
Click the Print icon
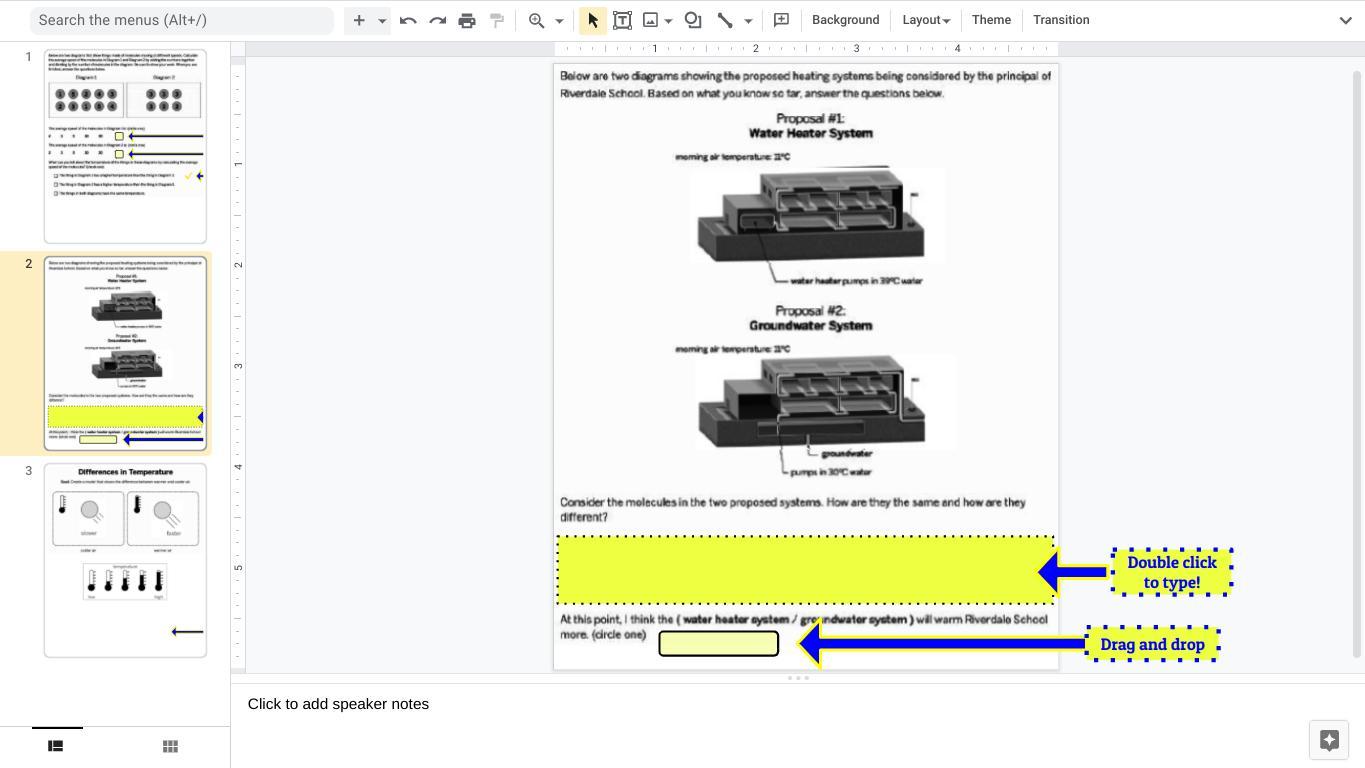coord(467,20)
